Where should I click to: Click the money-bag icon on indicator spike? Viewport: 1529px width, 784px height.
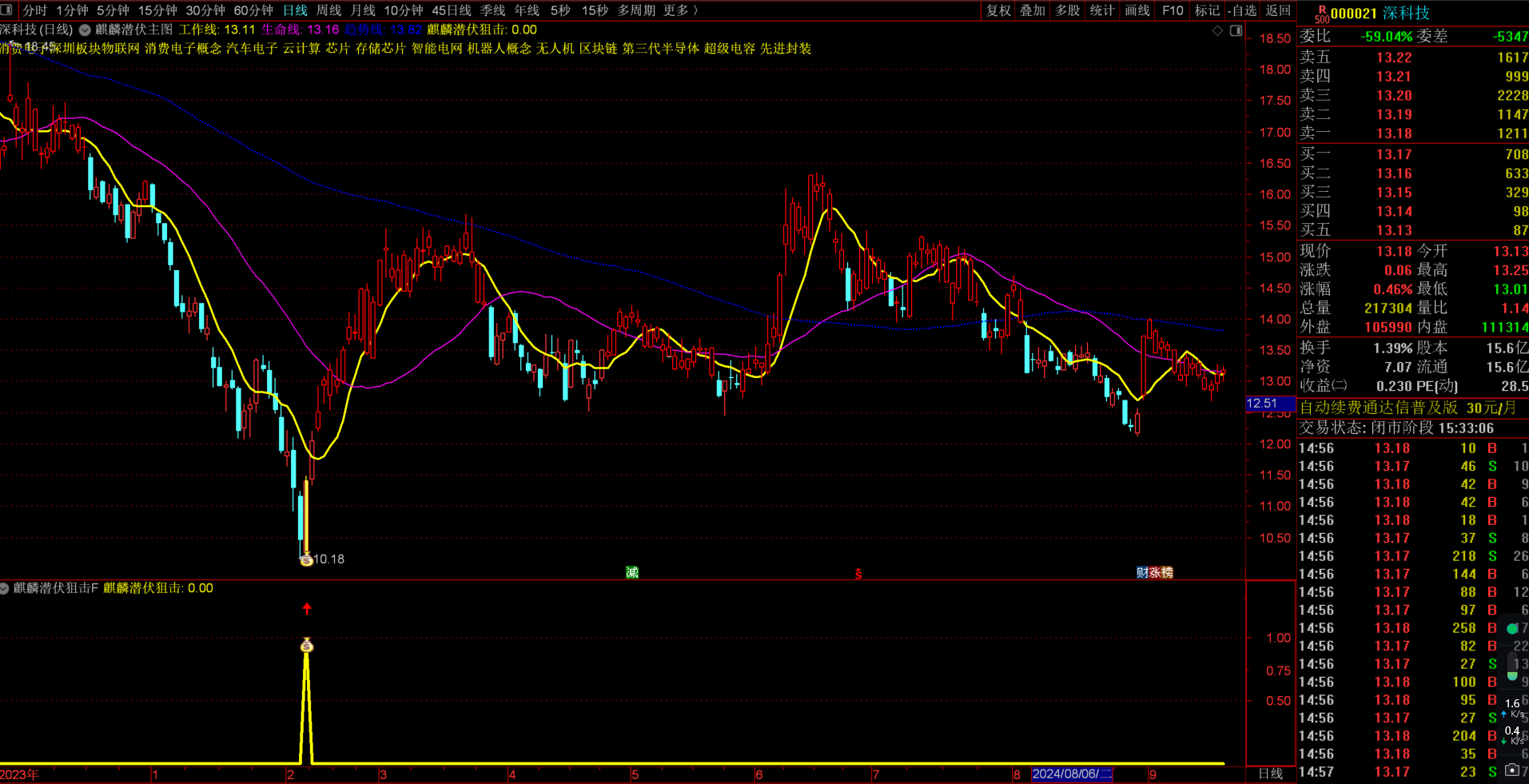click(307, 646)
